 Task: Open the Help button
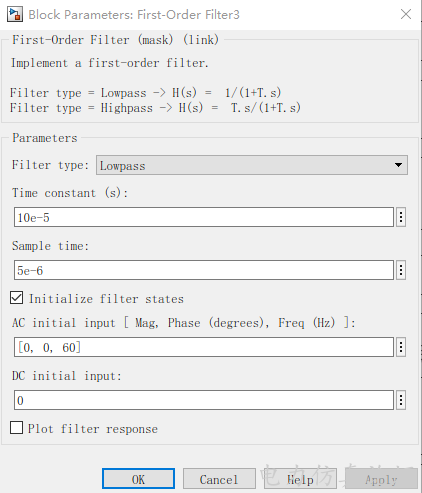coord(300,479)
